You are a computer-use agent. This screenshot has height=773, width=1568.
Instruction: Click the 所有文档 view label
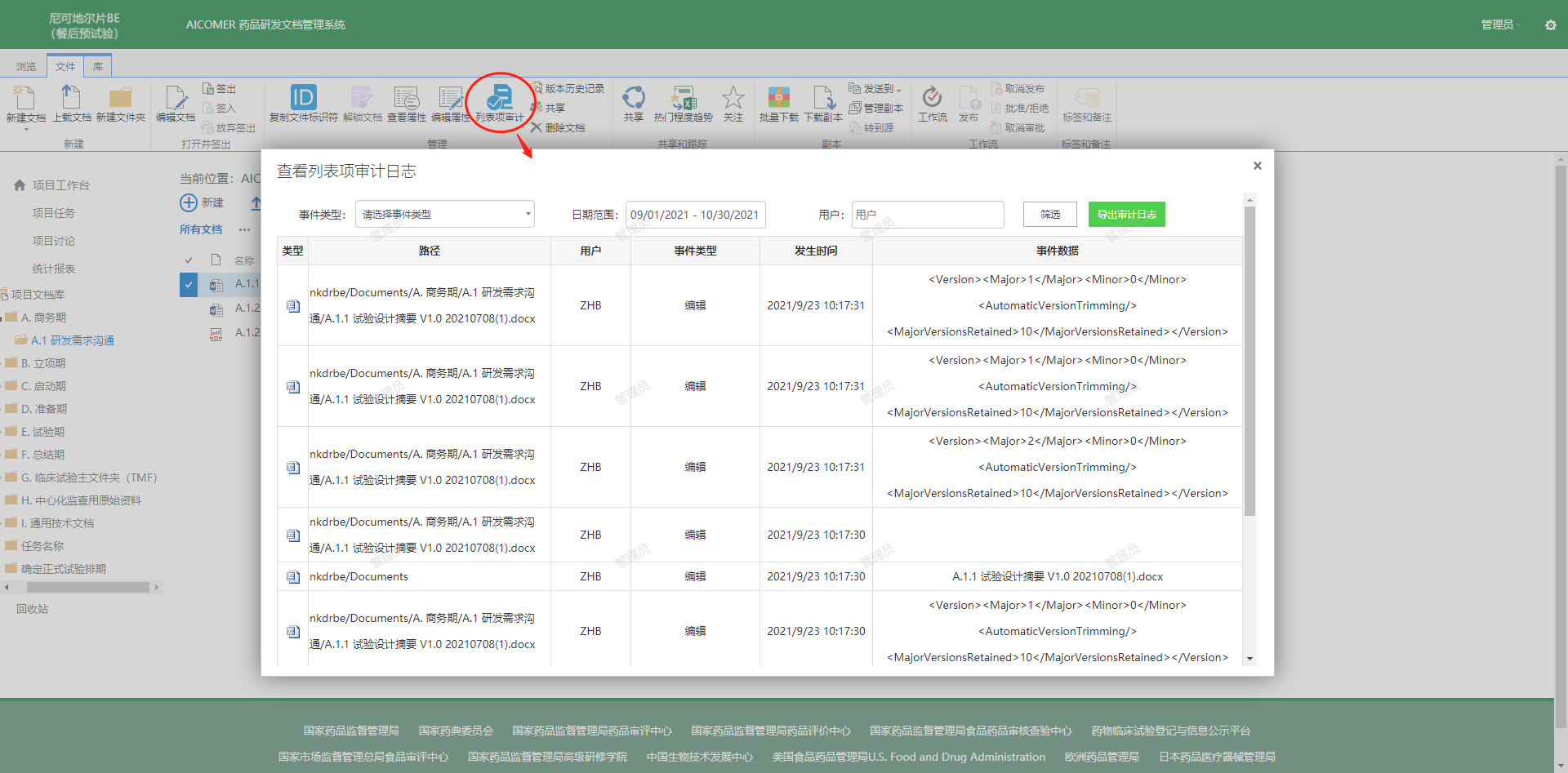[x=201, y=229]
